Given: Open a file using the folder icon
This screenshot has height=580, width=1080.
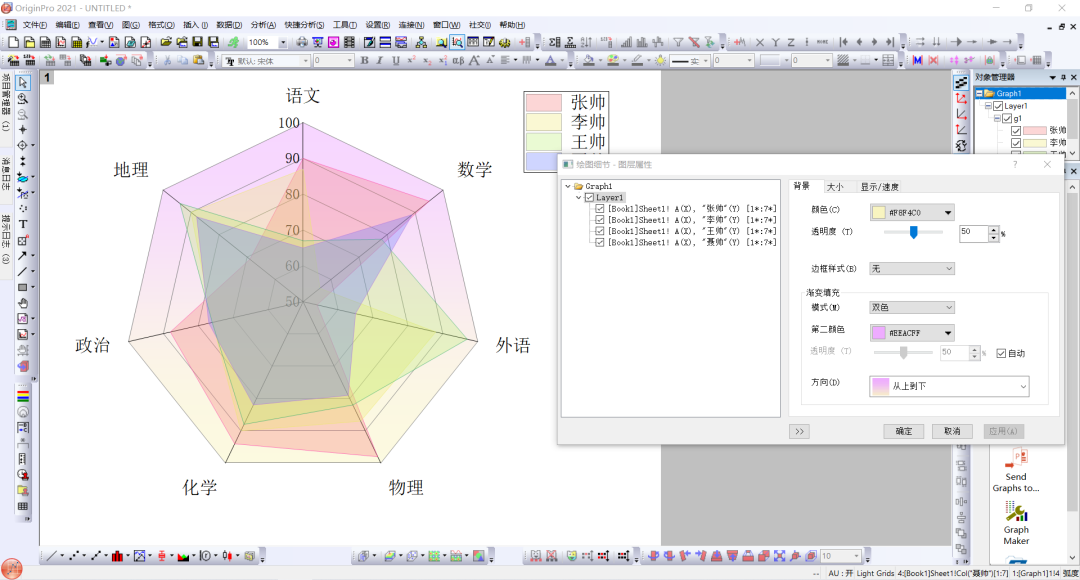Looking at the screenshot, I should pos(166,43).
